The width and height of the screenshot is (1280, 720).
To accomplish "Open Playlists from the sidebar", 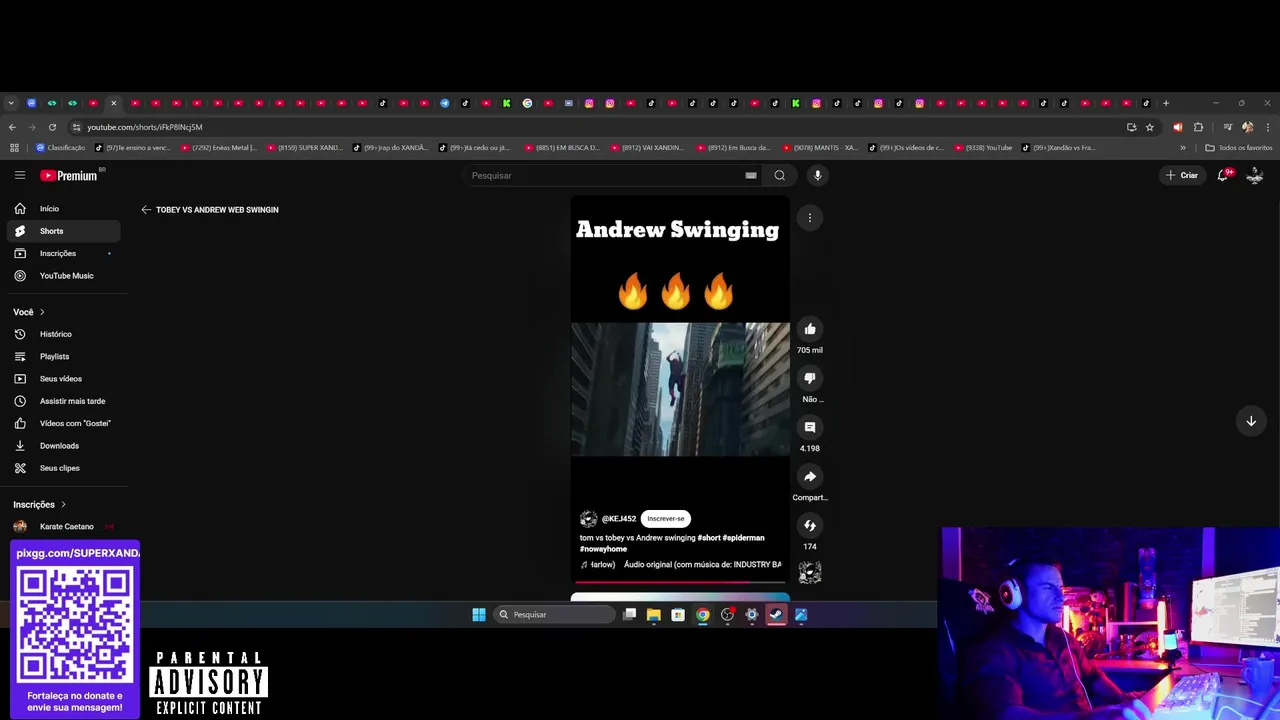I will (x=63, y=356).
